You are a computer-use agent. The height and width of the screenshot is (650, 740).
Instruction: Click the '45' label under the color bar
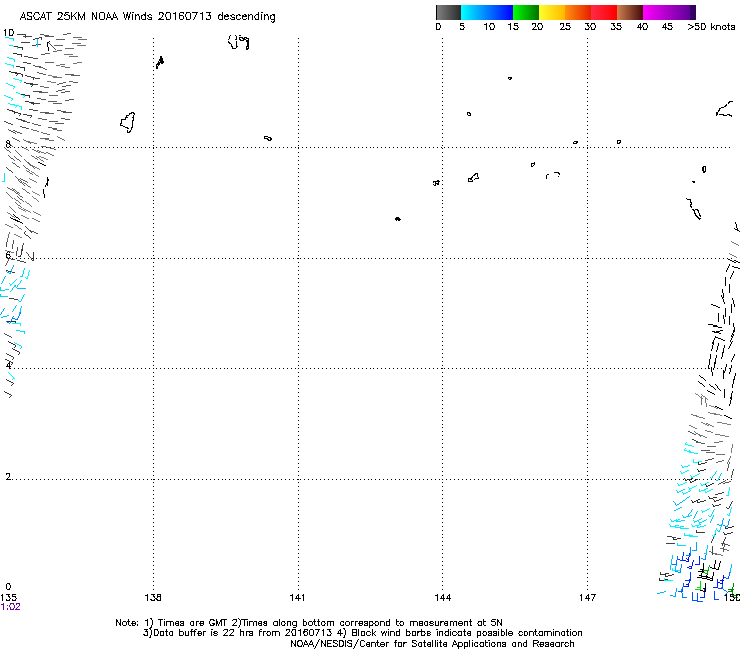(x=667, y=27)
